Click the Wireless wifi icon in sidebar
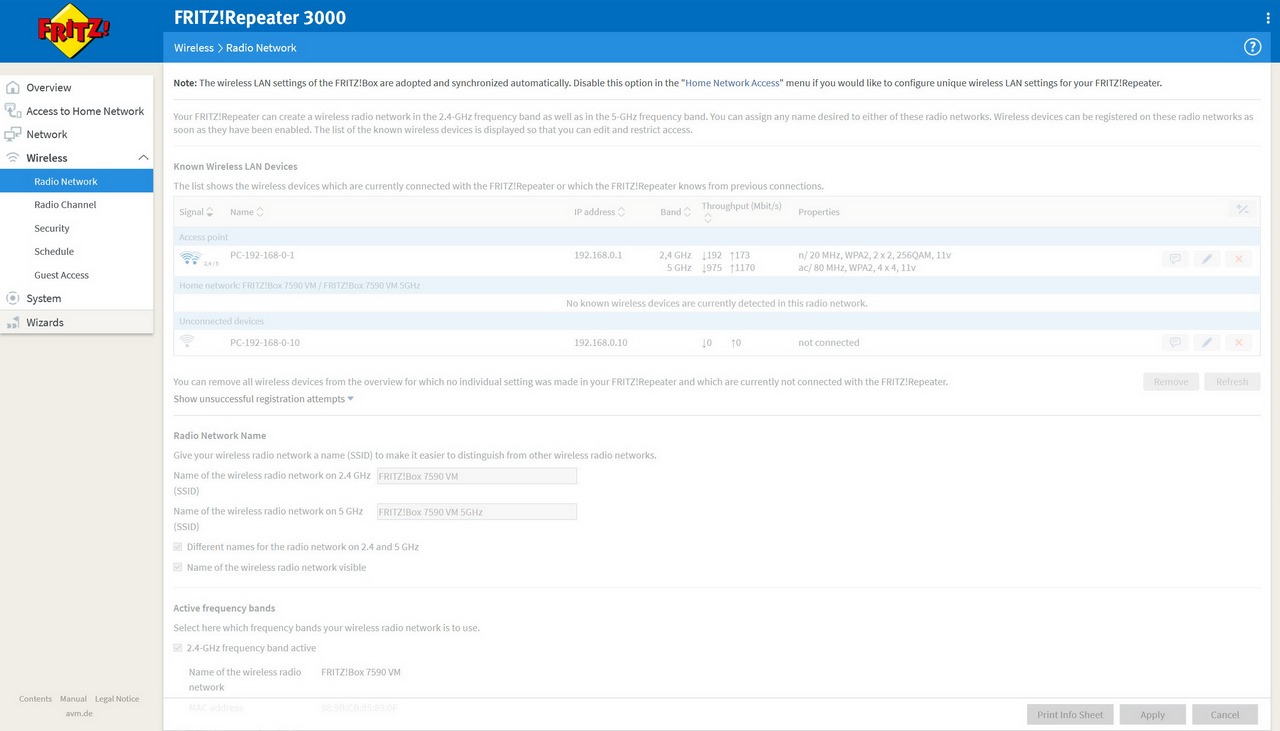This screenshot has height=731, width=1280. point(13,158)
